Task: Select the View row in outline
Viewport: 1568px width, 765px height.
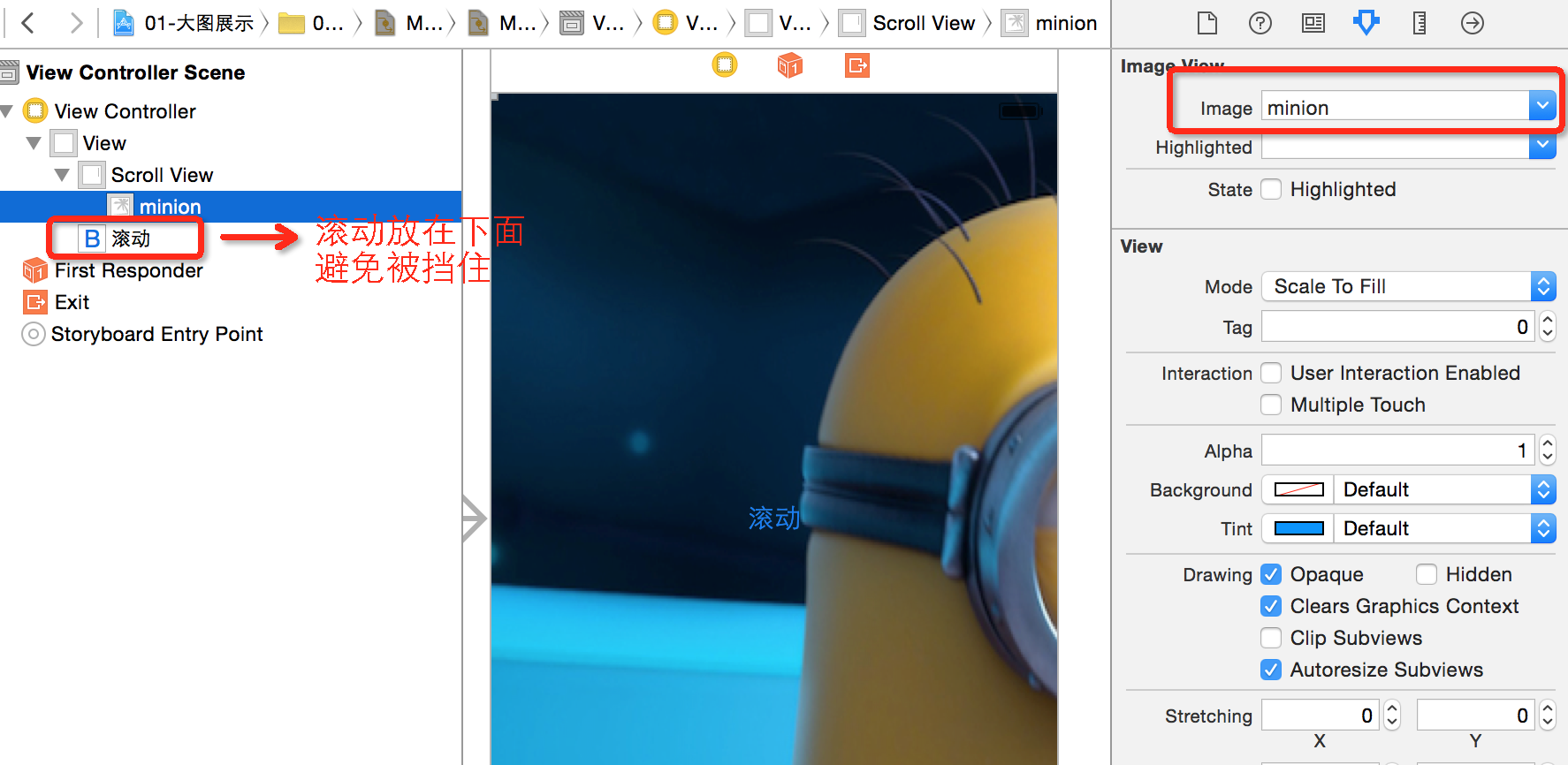Action: coord(231,143)
